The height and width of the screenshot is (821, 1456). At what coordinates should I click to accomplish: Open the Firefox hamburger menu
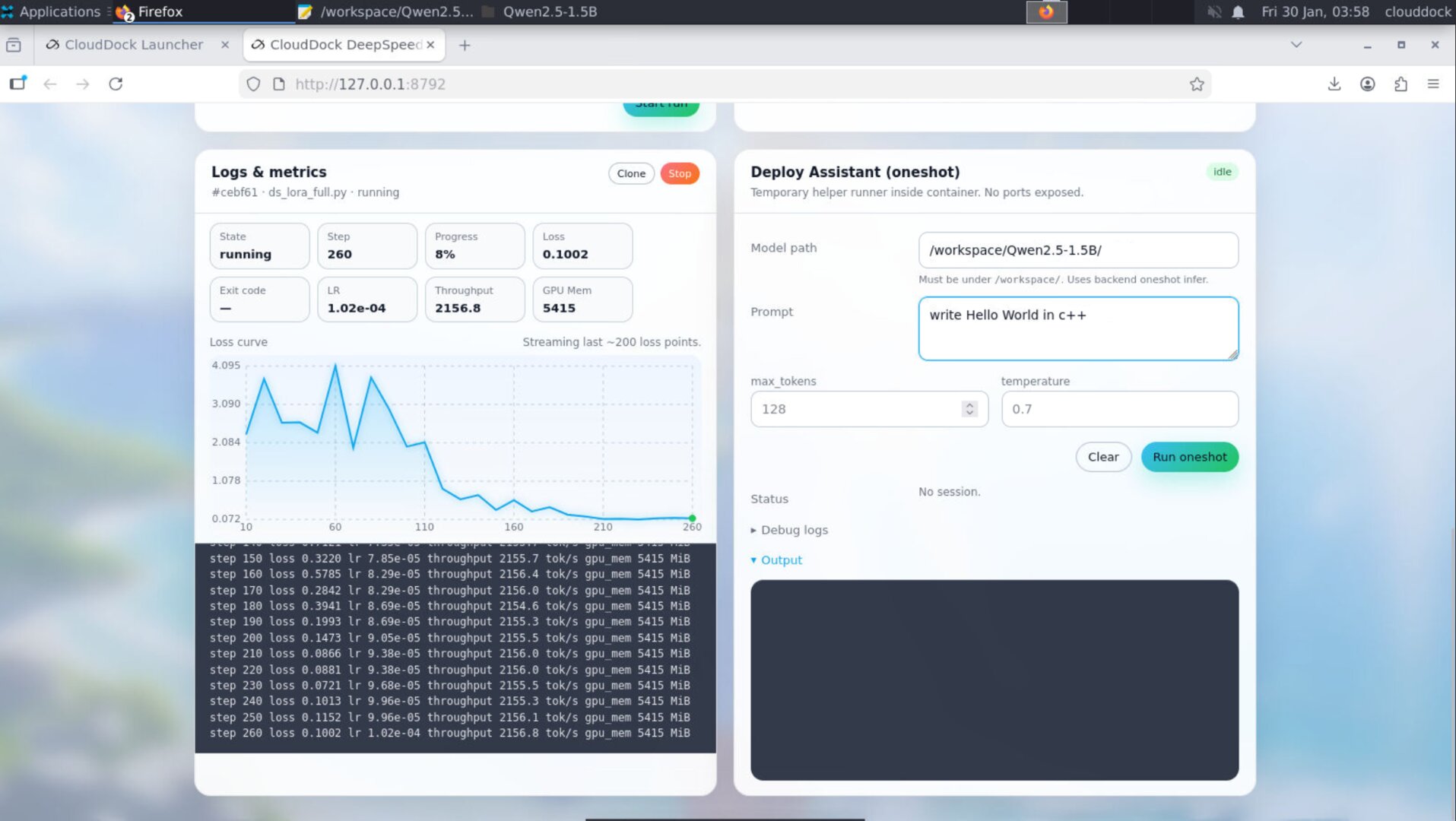click(x=1434, y=84)
